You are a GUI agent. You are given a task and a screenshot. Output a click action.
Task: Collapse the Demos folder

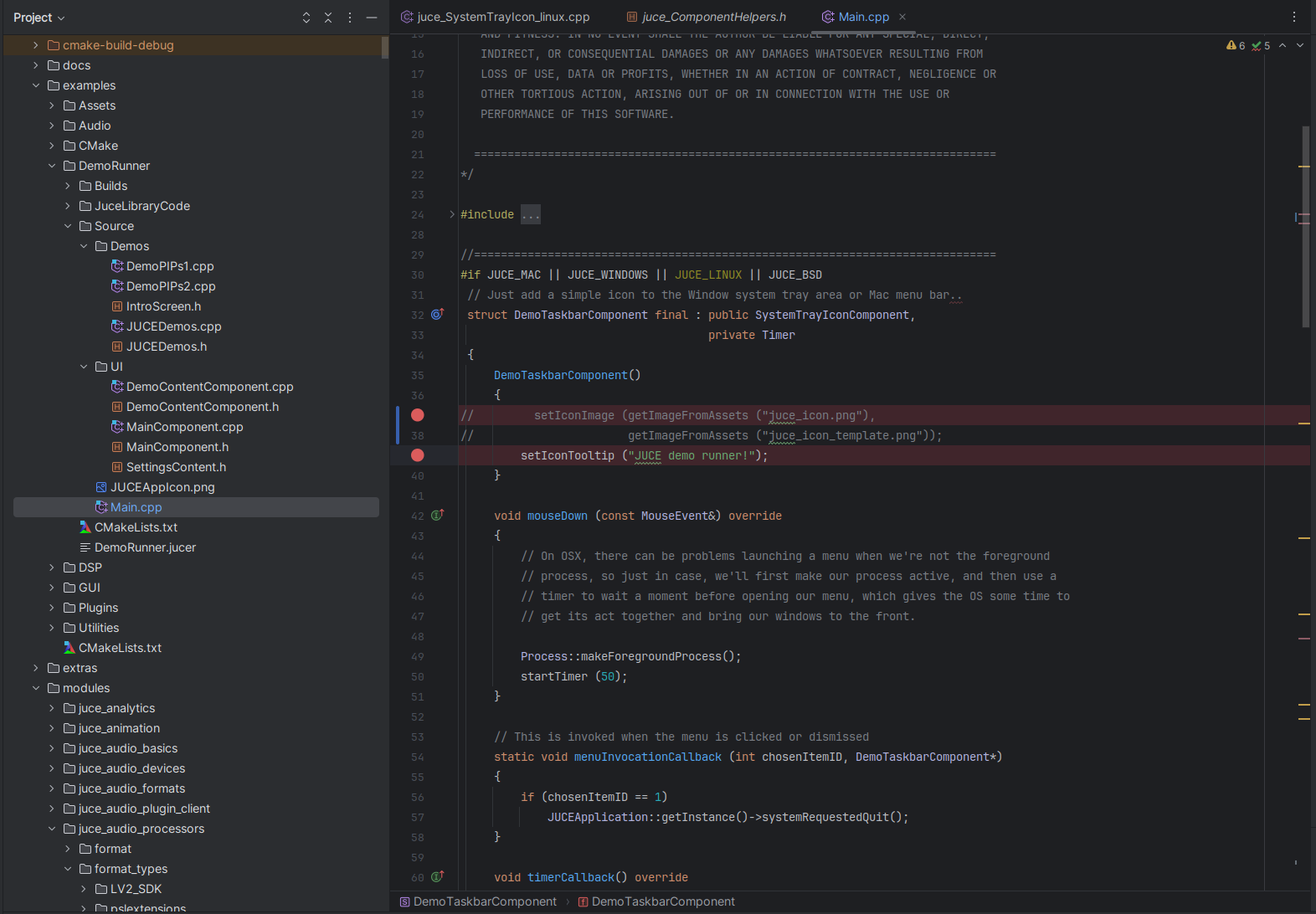[84, 246]
